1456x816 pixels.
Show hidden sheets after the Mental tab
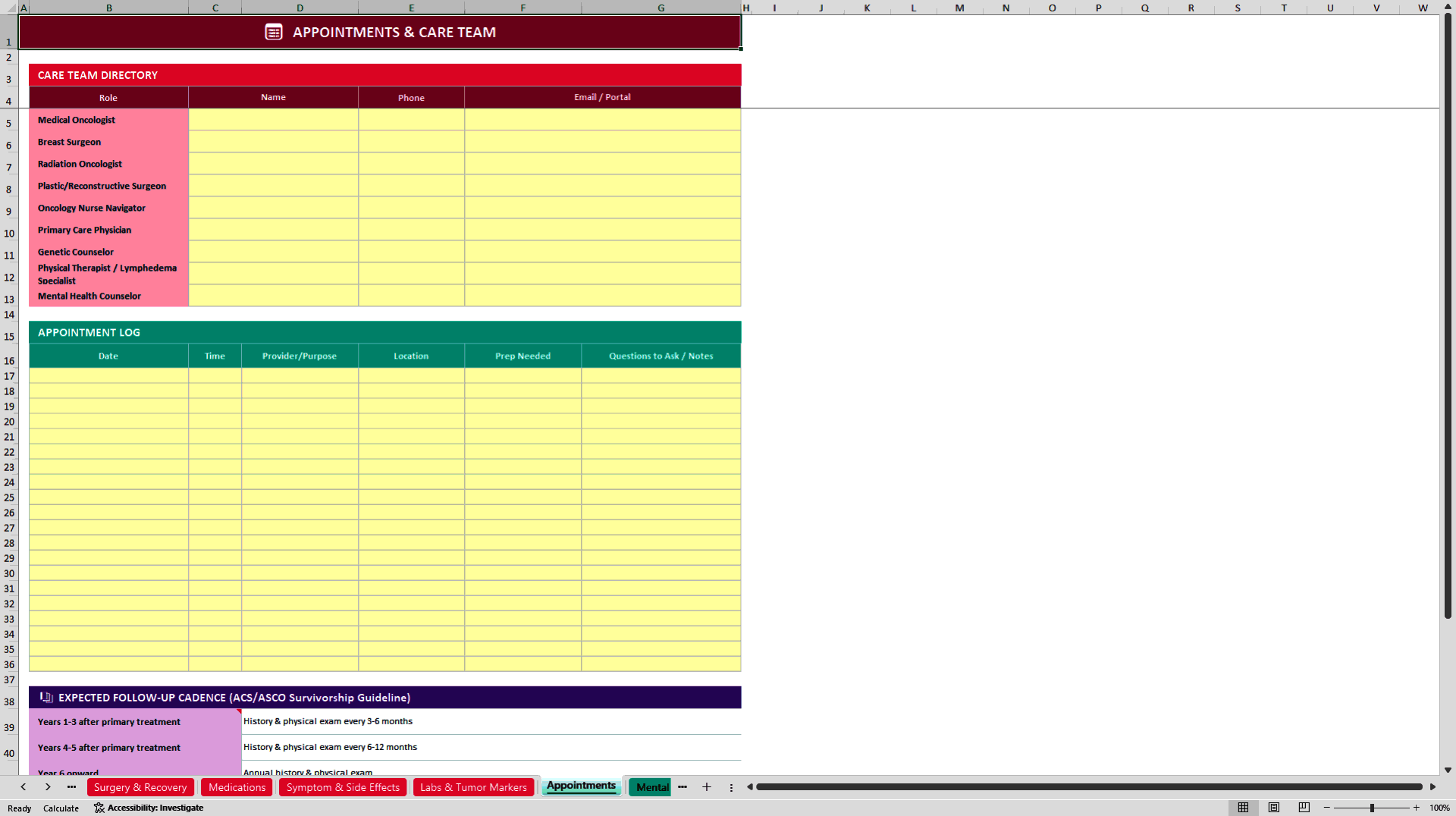(x=682, y=787)
